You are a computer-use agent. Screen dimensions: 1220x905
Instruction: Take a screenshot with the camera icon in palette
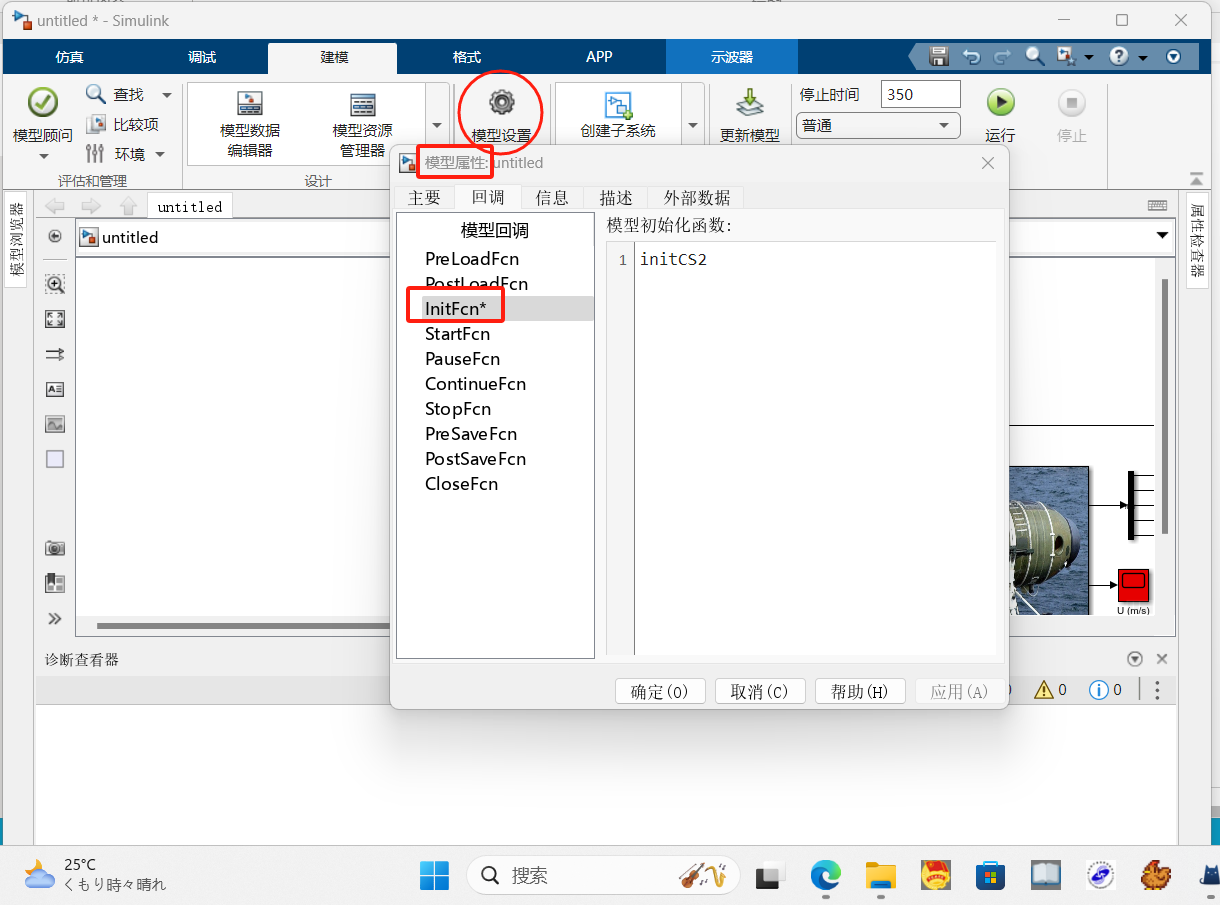tap(55, 548)
